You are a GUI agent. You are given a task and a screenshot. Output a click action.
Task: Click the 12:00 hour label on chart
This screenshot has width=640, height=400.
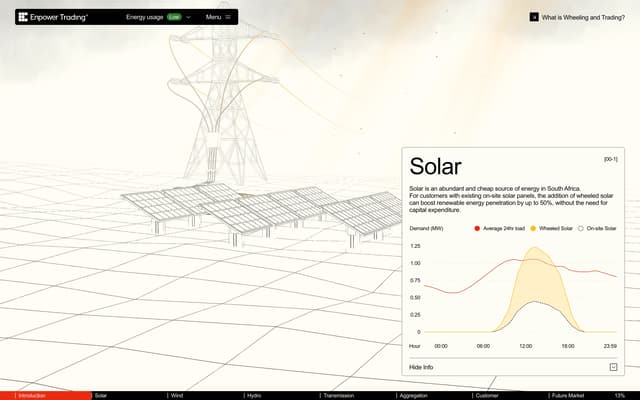tap(526, 346)
